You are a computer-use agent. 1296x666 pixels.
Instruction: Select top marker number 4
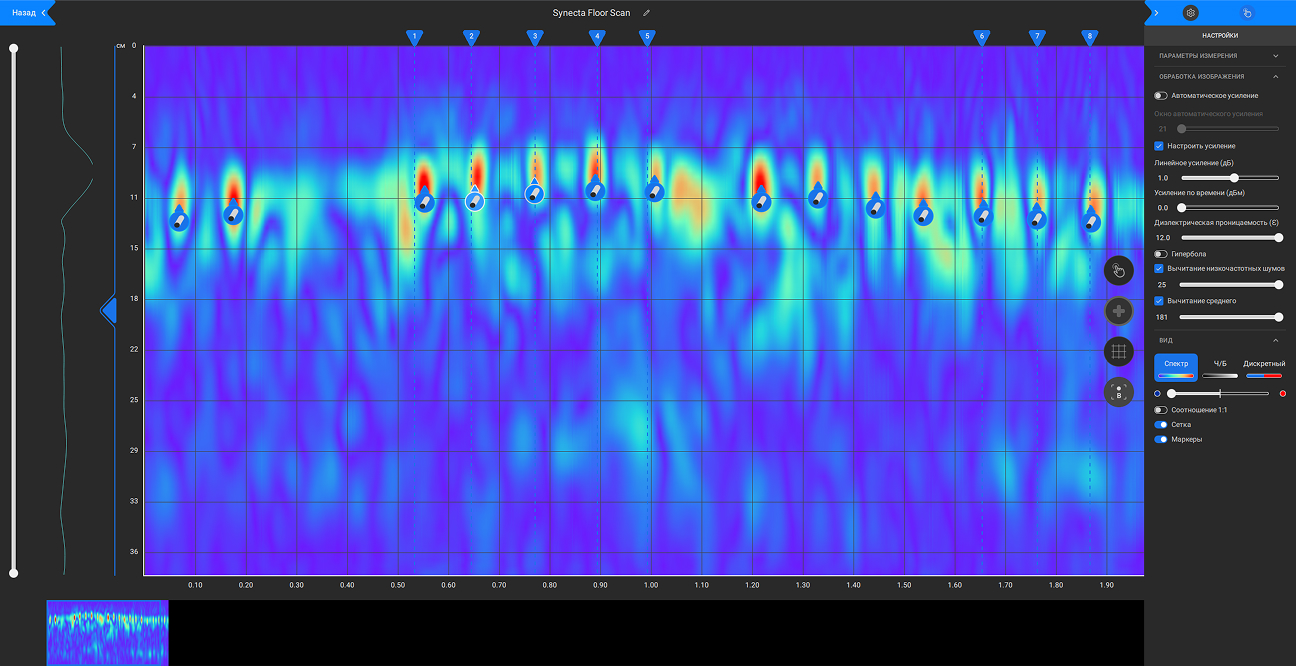point(597,37)
